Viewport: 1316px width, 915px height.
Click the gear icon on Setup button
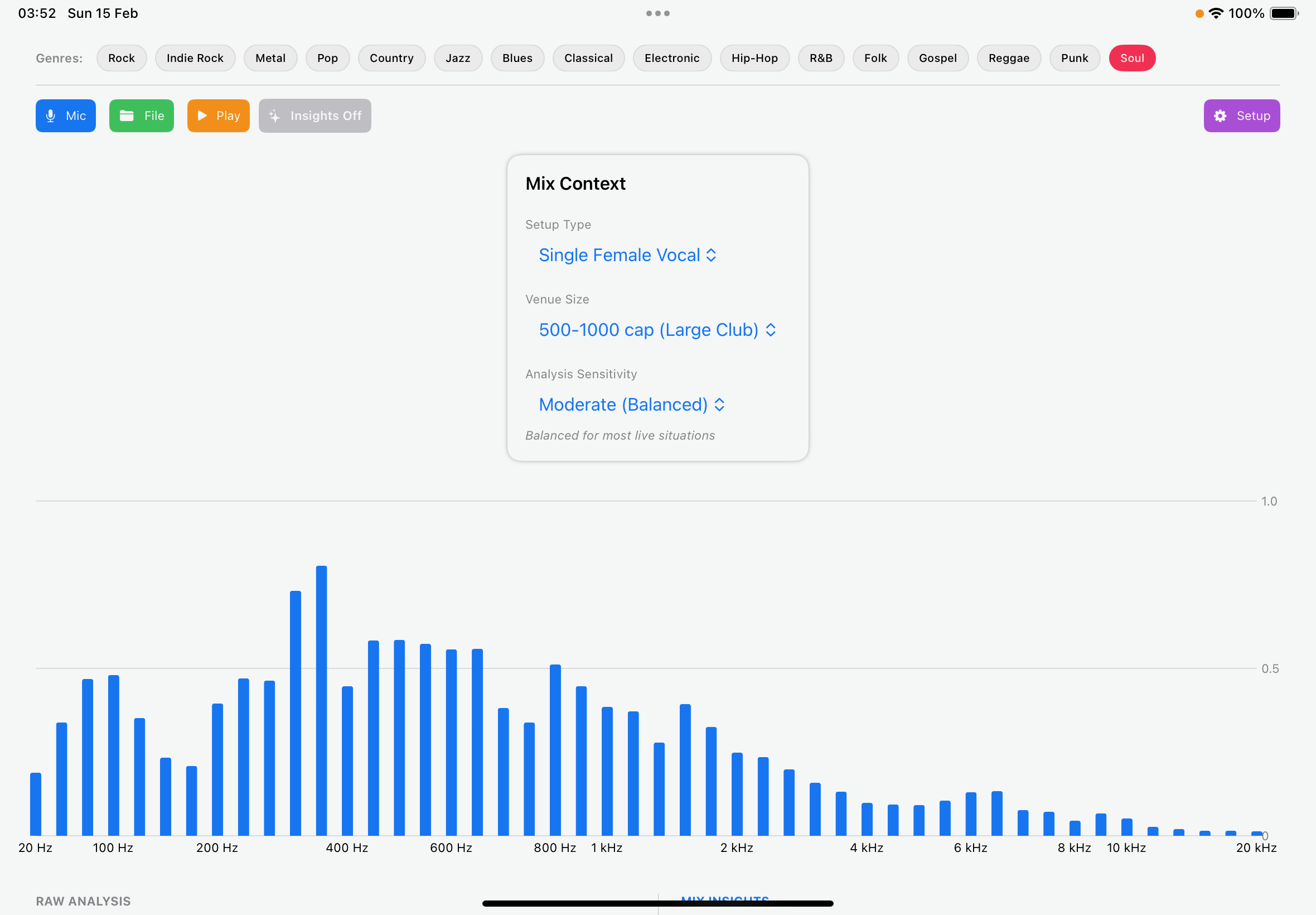click(1220, 116)
